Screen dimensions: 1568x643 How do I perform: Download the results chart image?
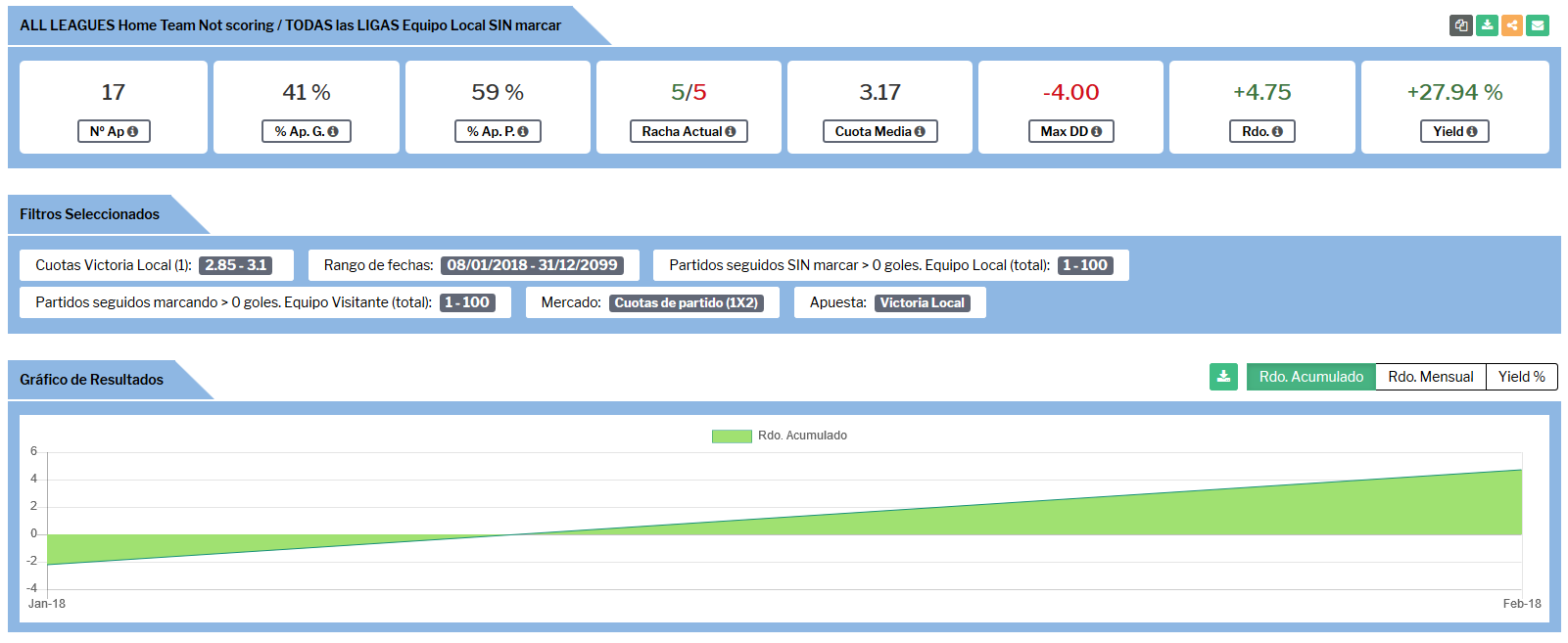coord(1223,377)
